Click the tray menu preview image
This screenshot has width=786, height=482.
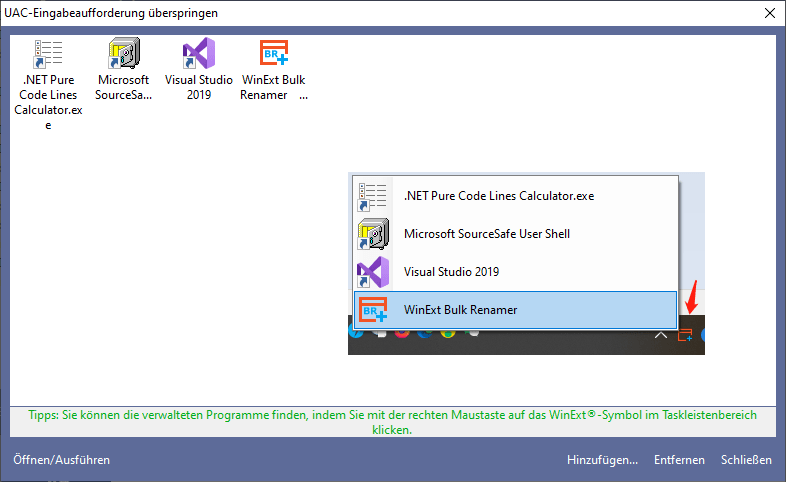526,264
